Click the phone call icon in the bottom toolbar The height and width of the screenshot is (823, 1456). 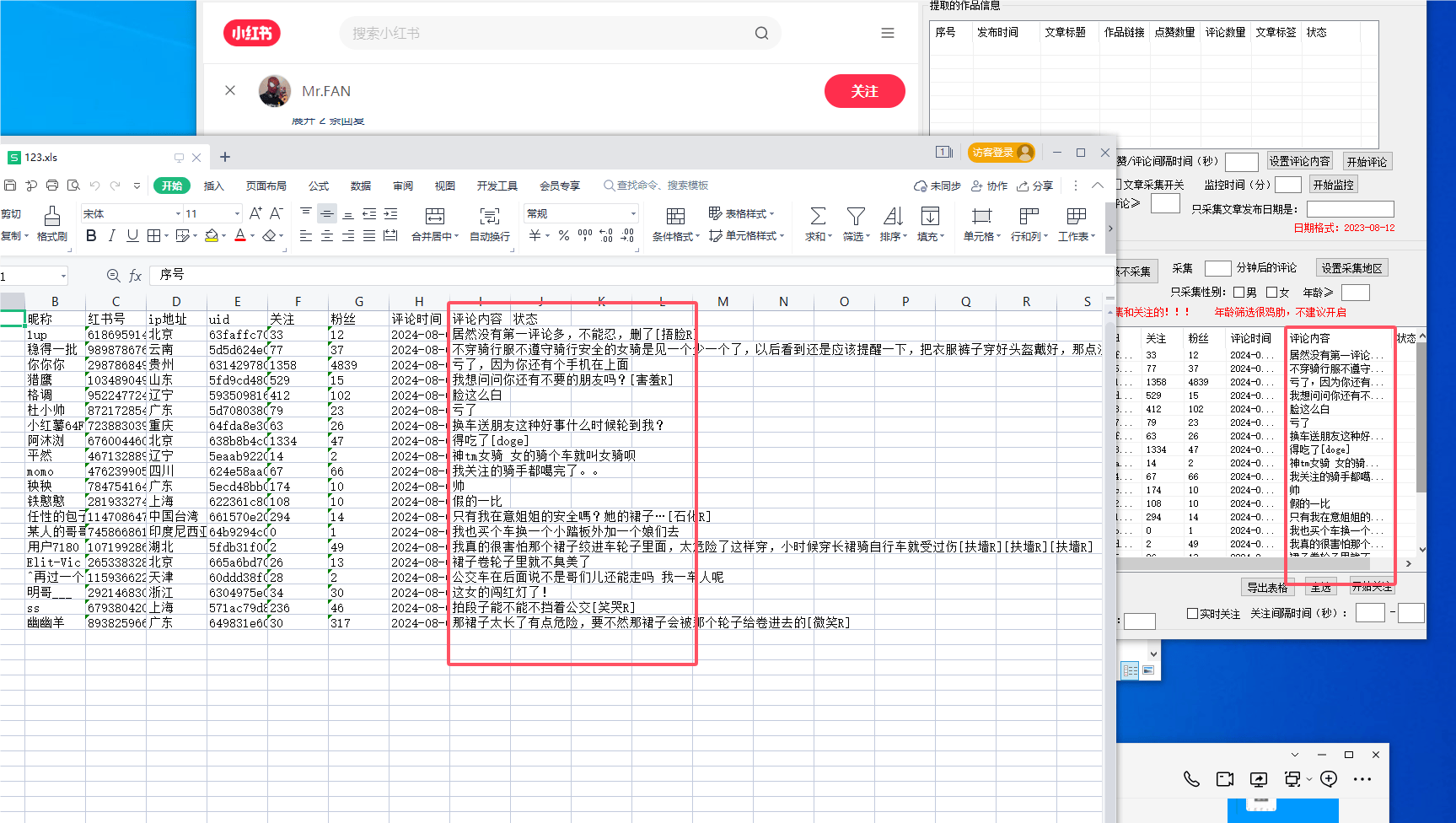1191,779
